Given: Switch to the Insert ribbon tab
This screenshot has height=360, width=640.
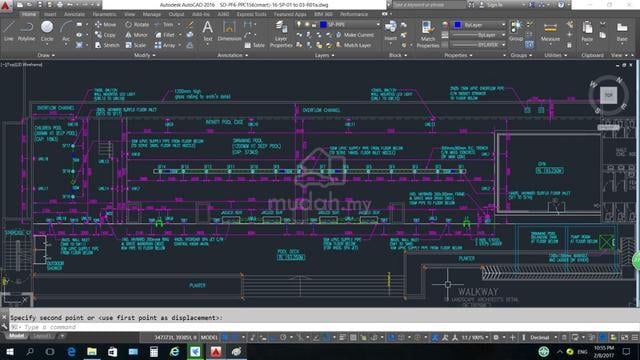Looking at the screenshot, I should 50,14.
